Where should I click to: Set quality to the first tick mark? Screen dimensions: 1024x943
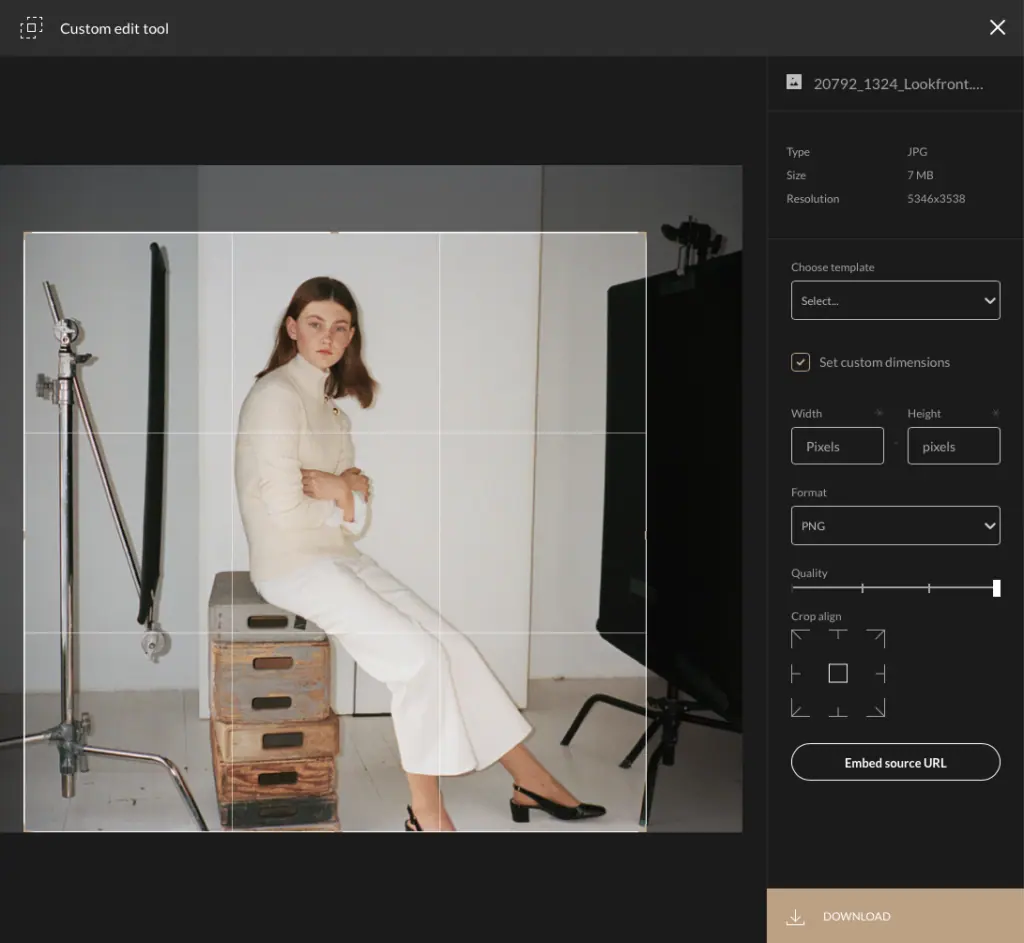862,588
